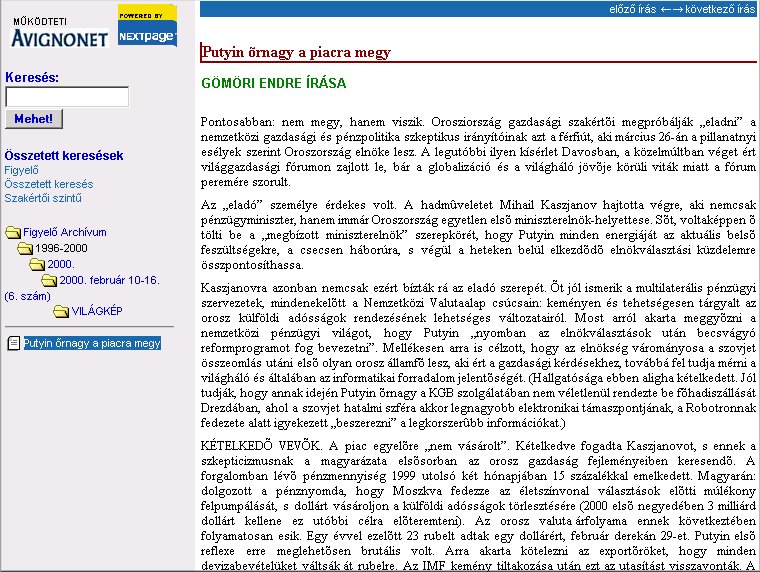Click the (6. szám) text

click(x=27, y=296)
